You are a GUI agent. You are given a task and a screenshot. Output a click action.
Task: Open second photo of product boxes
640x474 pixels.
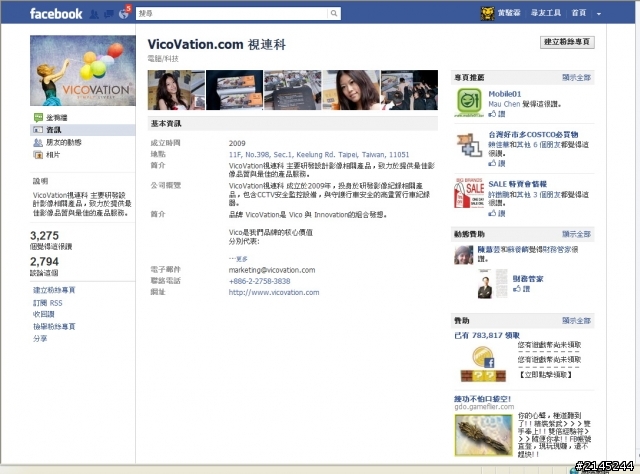[x=234, y=90]
